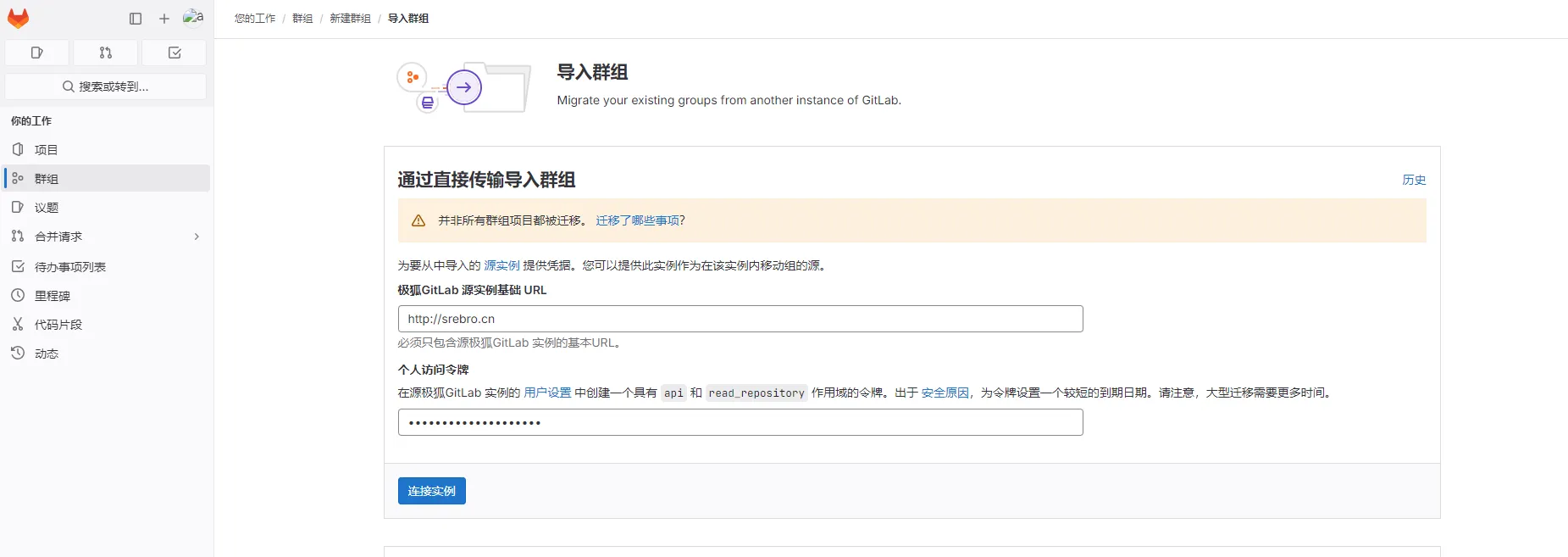The image size is (1568, 557).
Task: Click the 历史 link
Action: [1413, 180]
